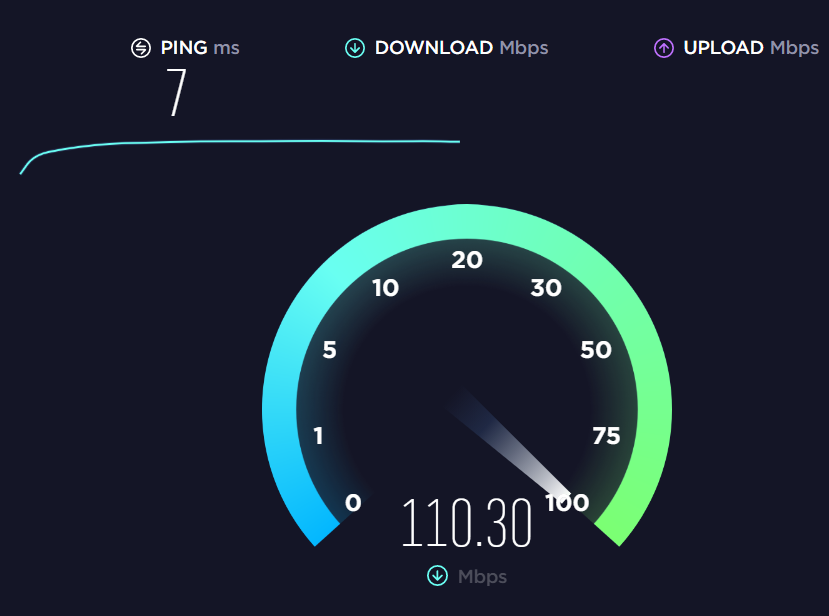
Task: Click the 50 mark on the gauge
Action: click(x=596, y=350)
